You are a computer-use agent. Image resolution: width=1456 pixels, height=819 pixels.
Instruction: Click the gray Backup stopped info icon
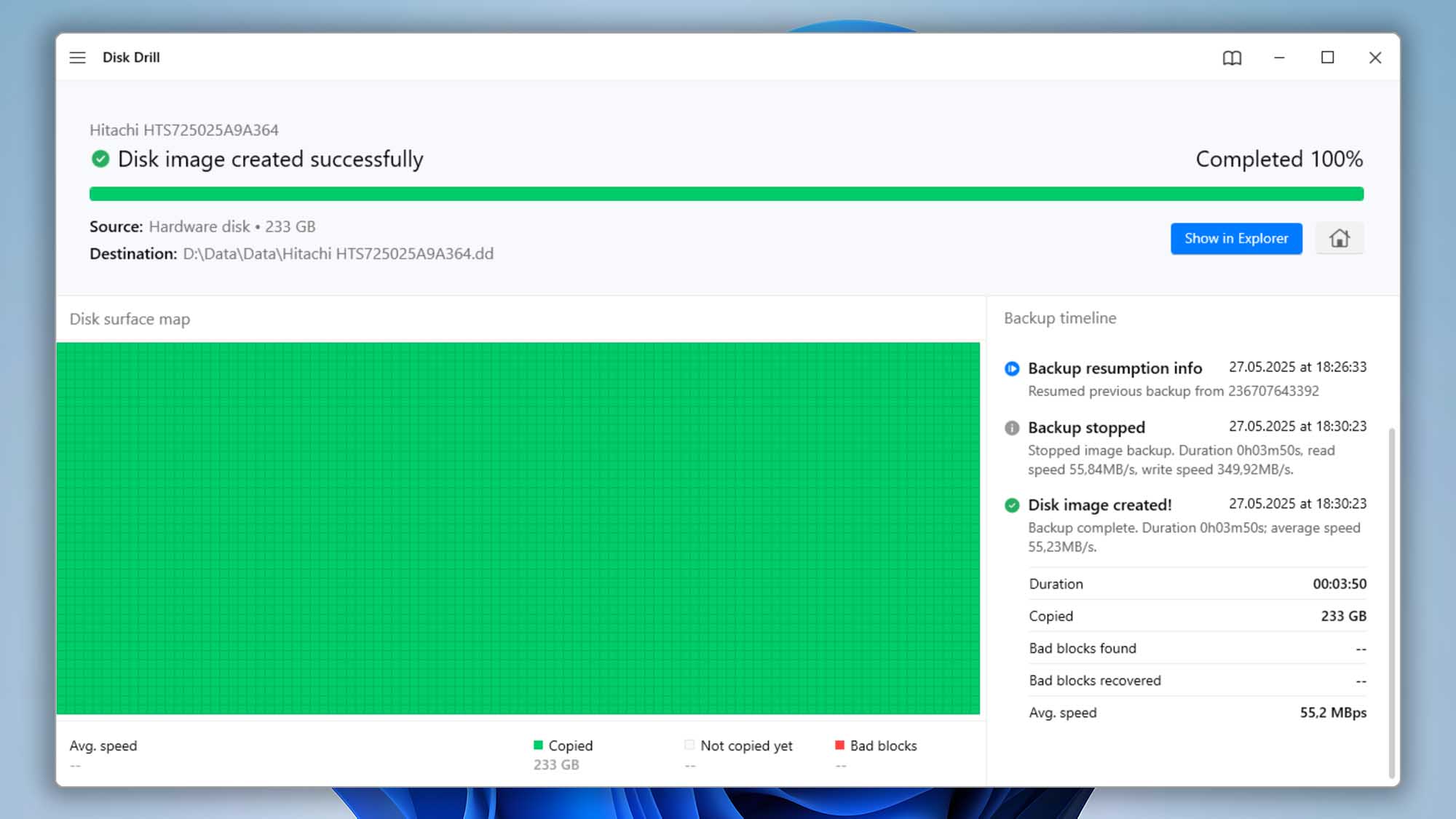point(1012,428)
